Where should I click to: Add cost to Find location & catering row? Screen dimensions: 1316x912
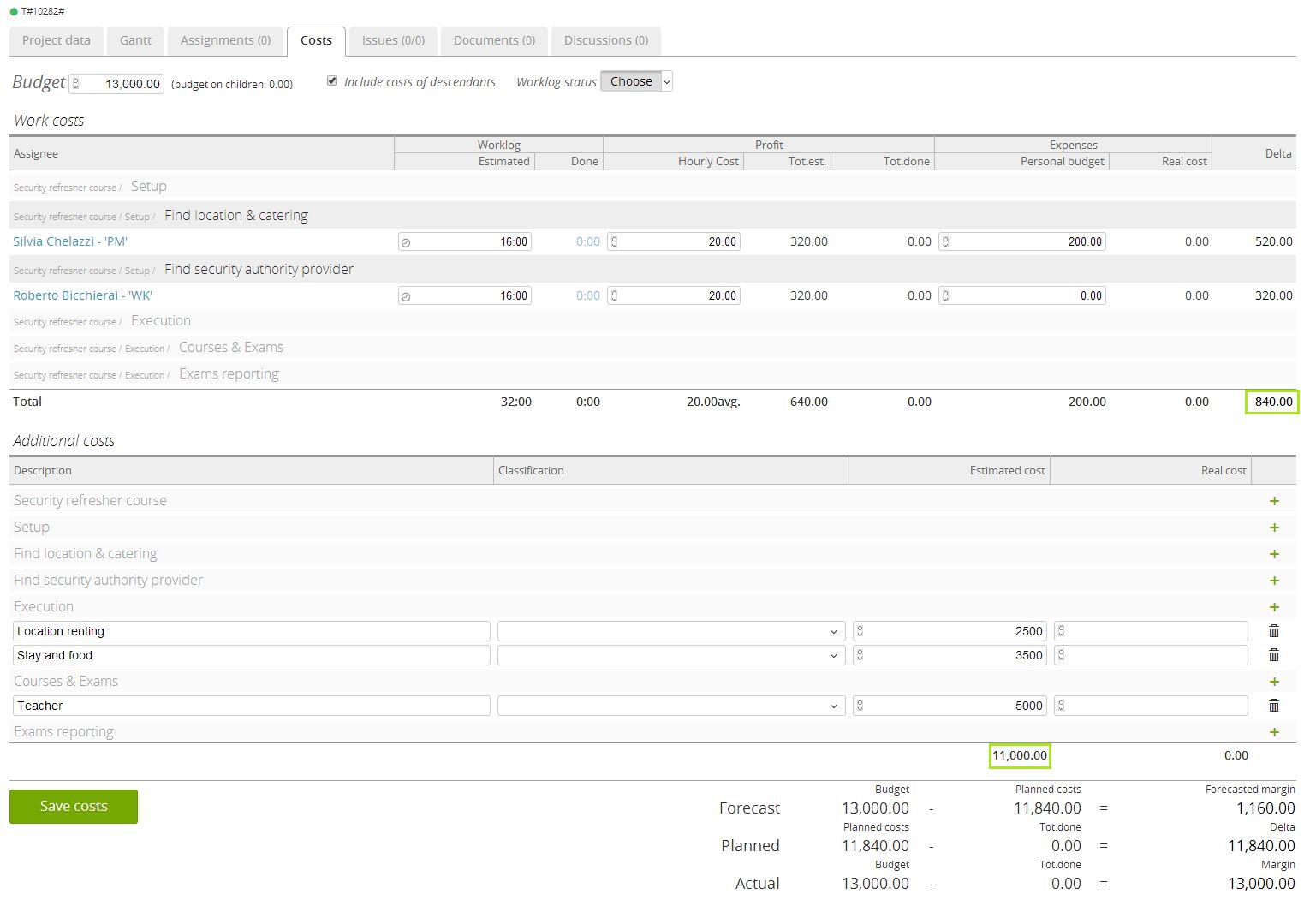(x=1274, y=554)
